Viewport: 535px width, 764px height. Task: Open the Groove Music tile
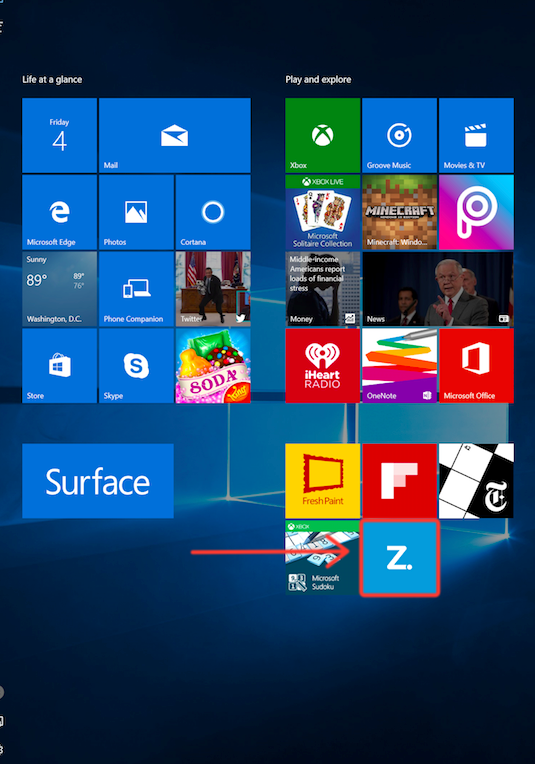pyautogui.click(x=399, y=135)
